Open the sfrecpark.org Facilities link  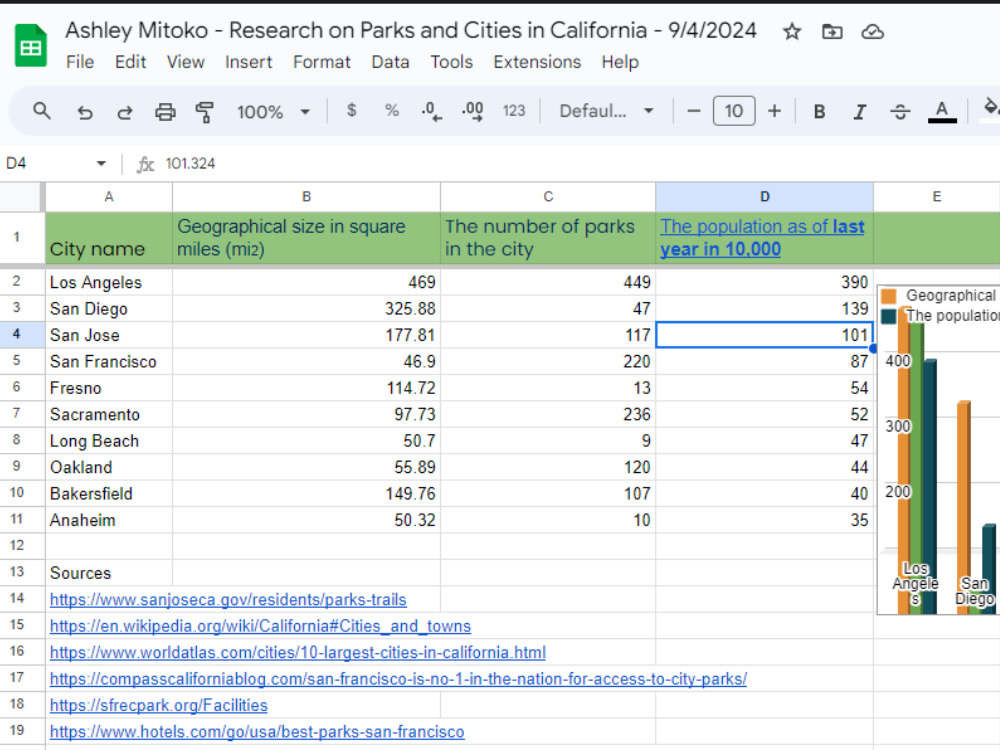pos(159,705)
